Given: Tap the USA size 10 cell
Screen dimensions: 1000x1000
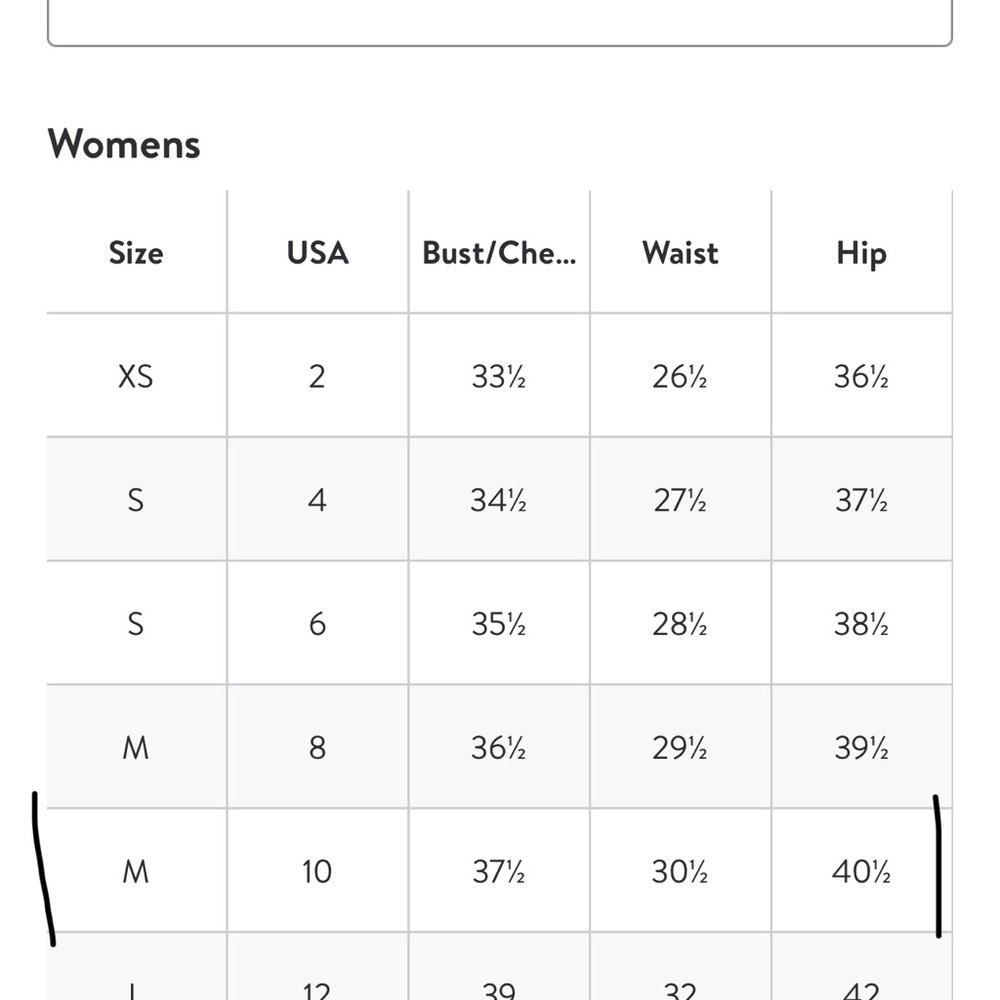Looking at the screenshot, I should click(318, 871).
